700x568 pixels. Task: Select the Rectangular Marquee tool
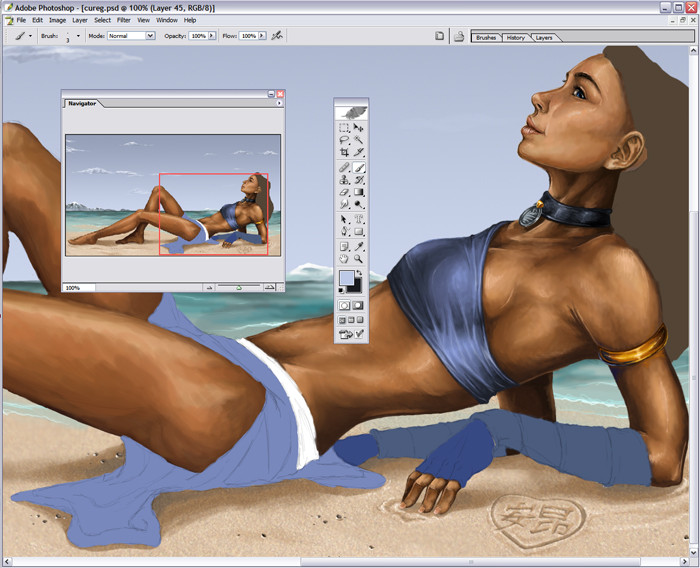coord(344,128)
